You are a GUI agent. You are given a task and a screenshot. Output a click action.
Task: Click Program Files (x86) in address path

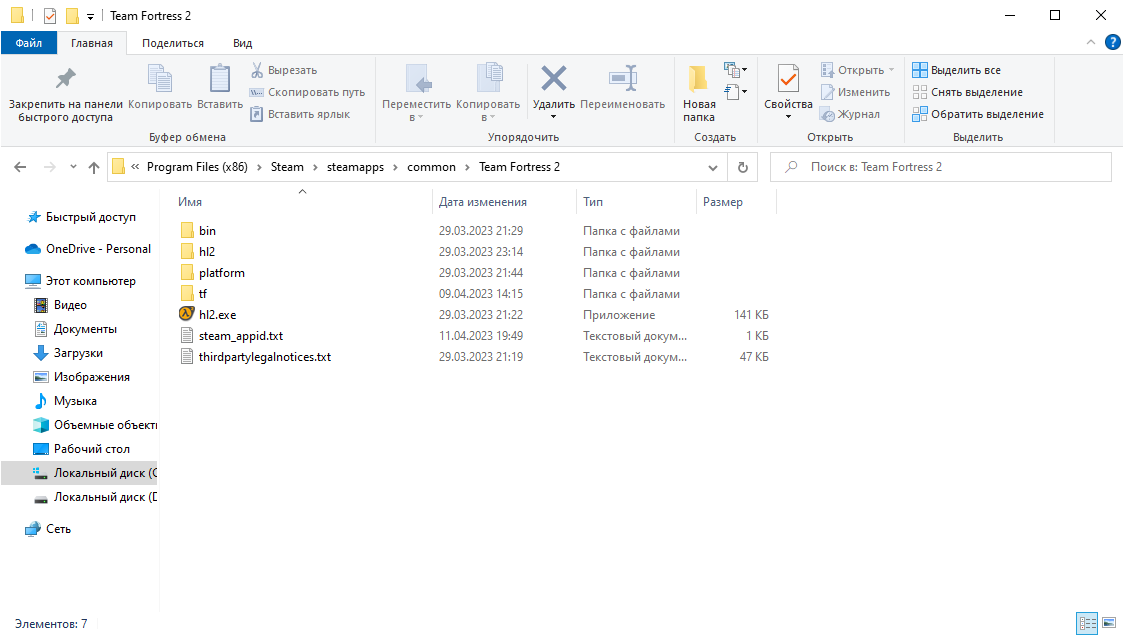(197, 167)
